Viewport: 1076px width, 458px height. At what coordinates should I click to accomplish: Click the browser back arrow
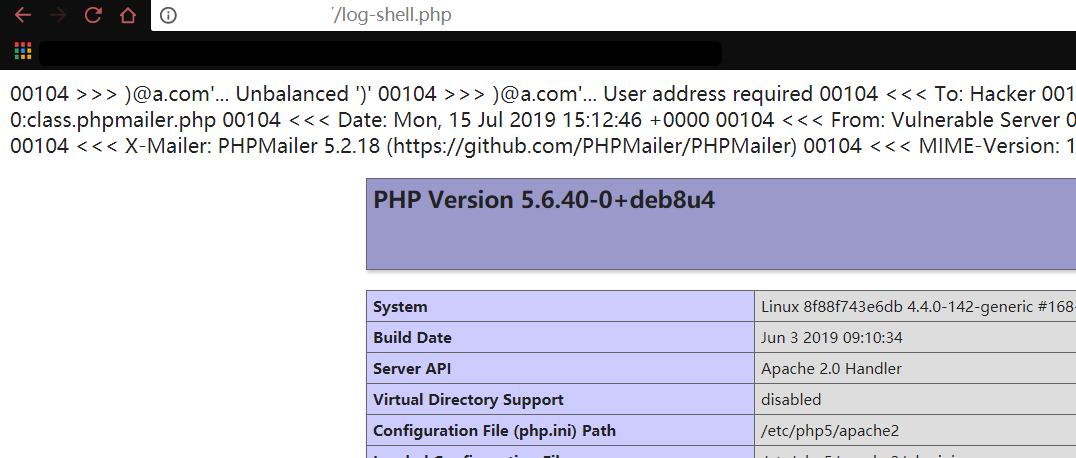tap(23, 15)
